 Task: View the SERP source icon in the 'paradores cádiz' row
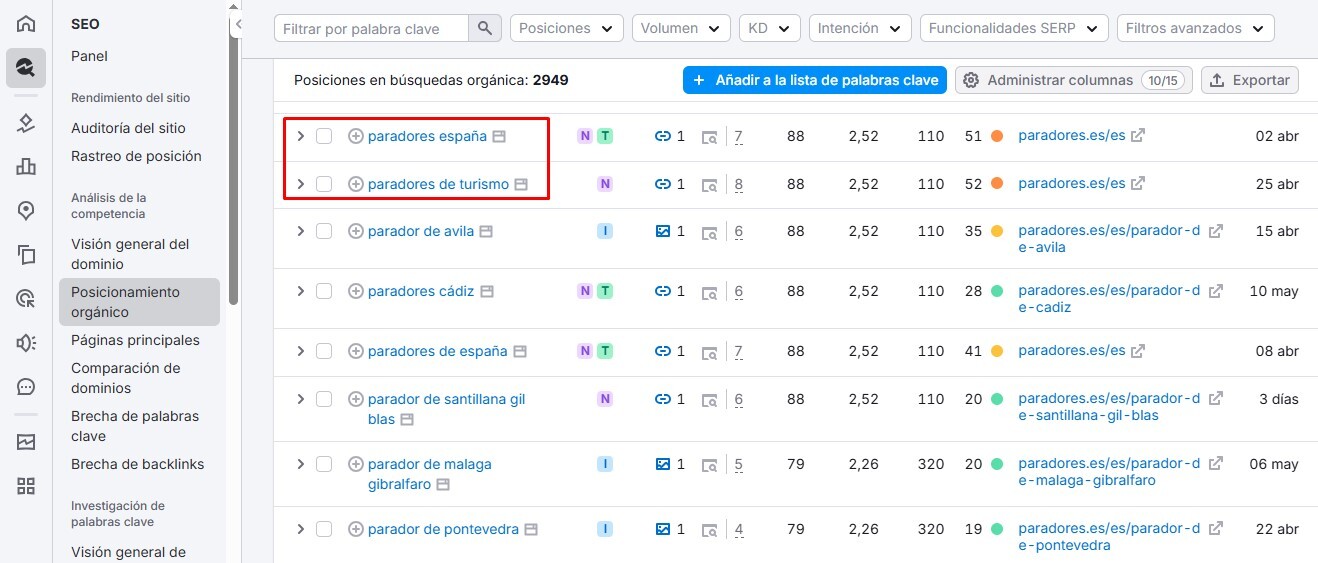(x=709, y=292)
